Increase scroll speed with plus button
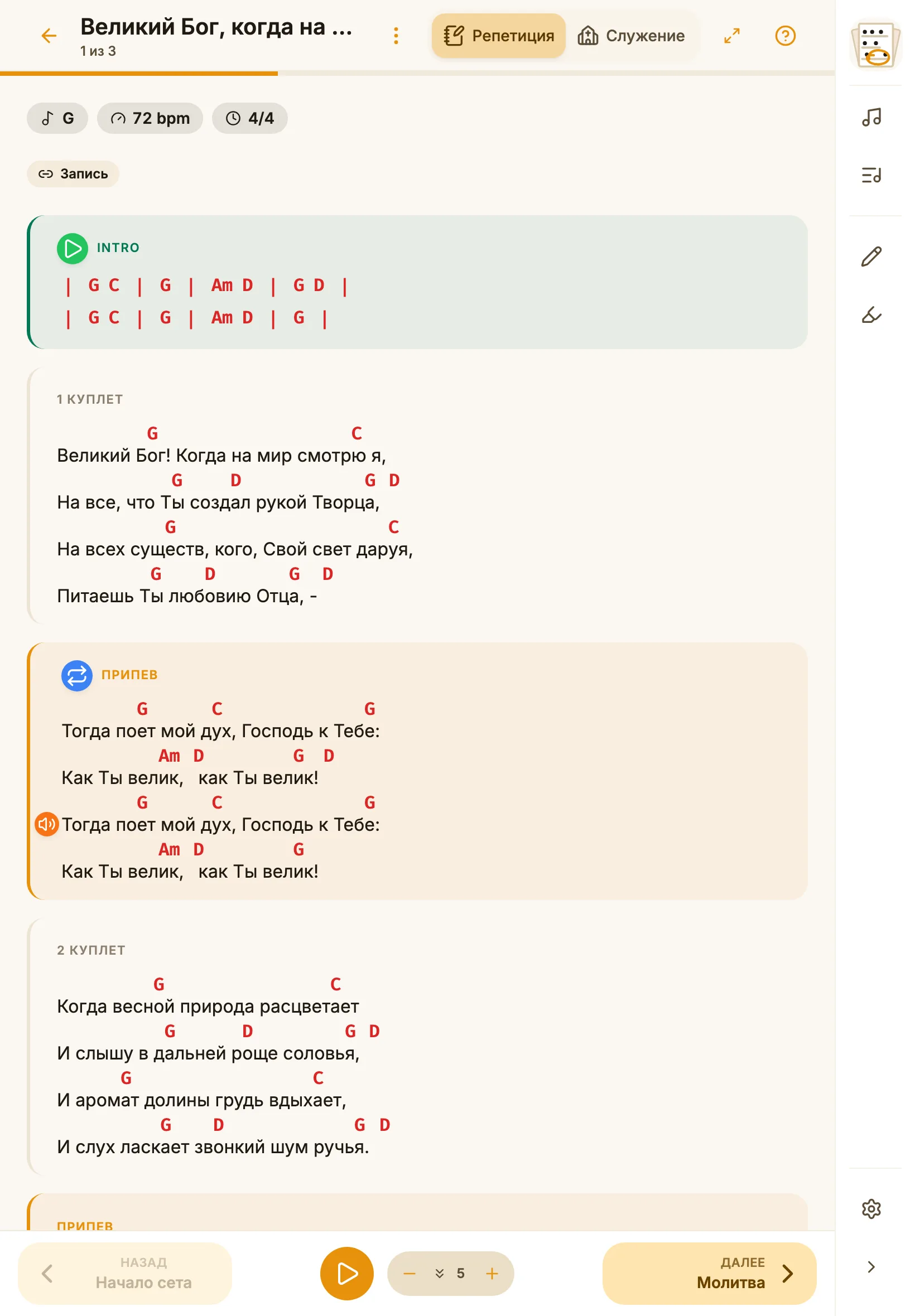The image size is (915, 1316). [x=492, y=1273]
